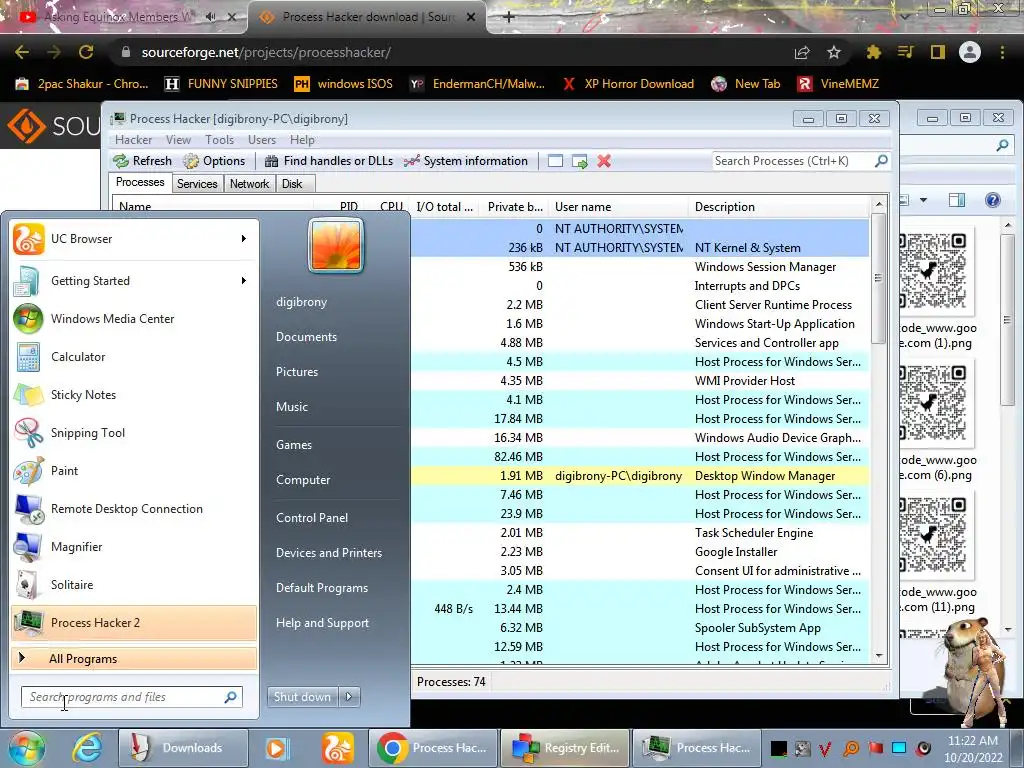The width and height of the screenshot is (1024, 768).
Task: Mute the YouTube tab audio icon
Action: tap(210, 17)
